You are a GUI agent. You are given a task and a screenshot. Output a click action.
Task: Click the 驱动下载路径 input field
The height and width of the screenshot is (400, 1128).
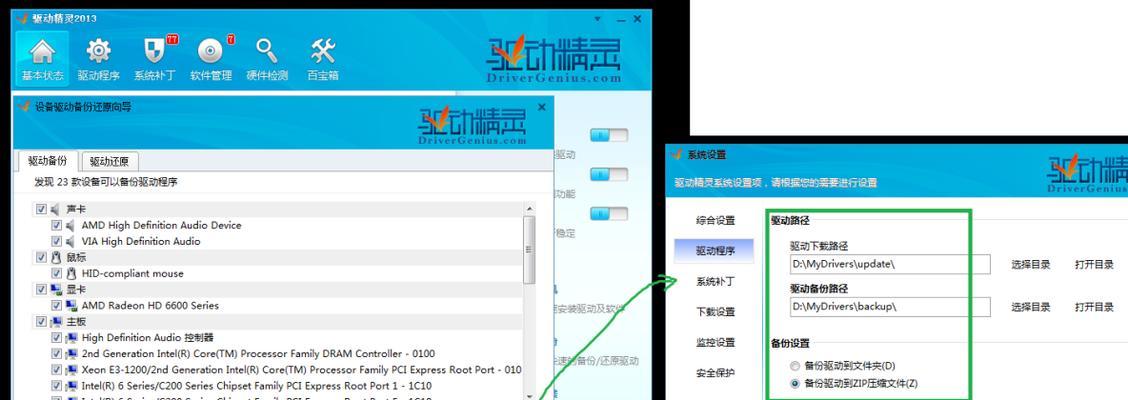tap(890, 264)
